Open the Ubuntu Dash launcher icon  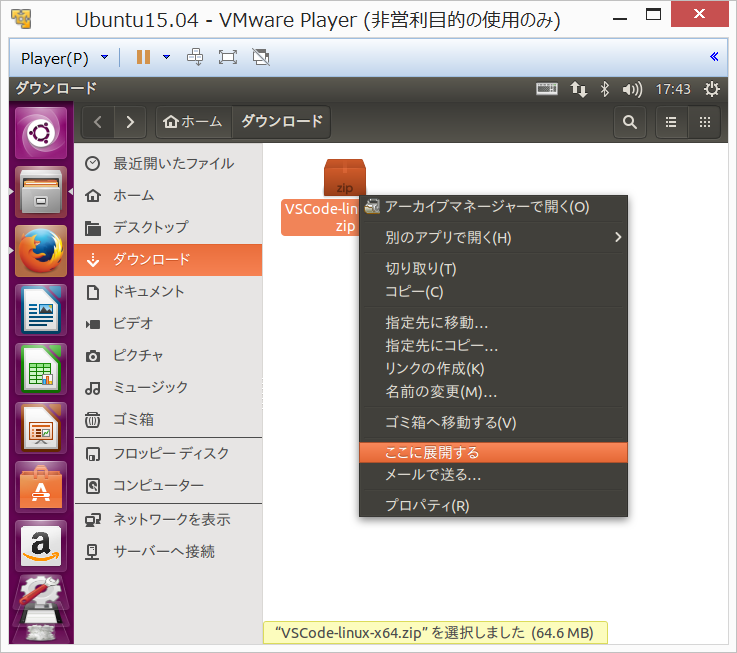[x=41, y=133]
